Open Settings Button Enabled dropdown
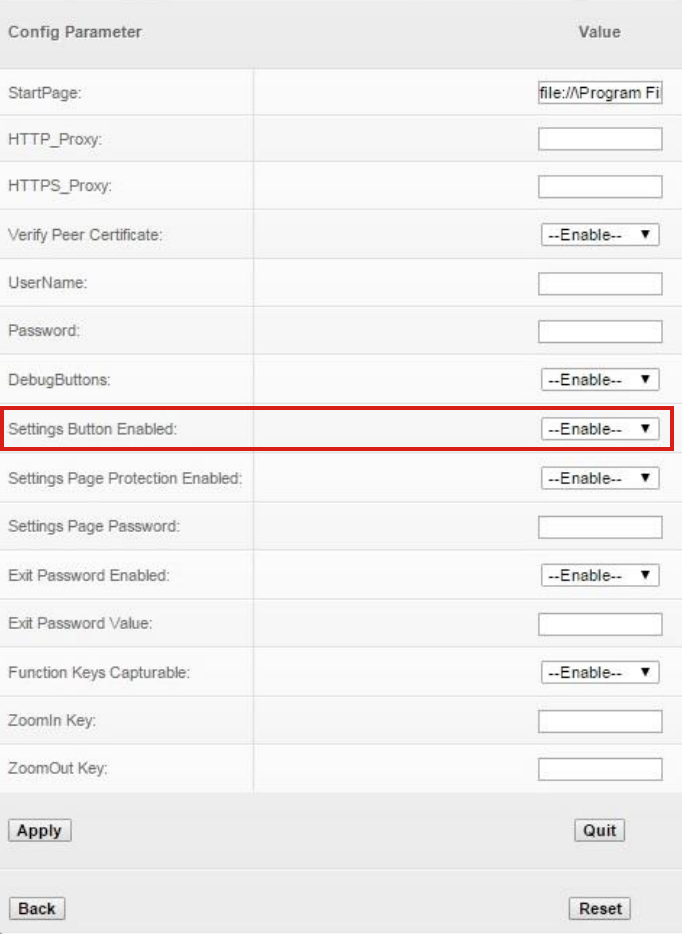Screen dimensions: 682x934 [x=600, y=429]
